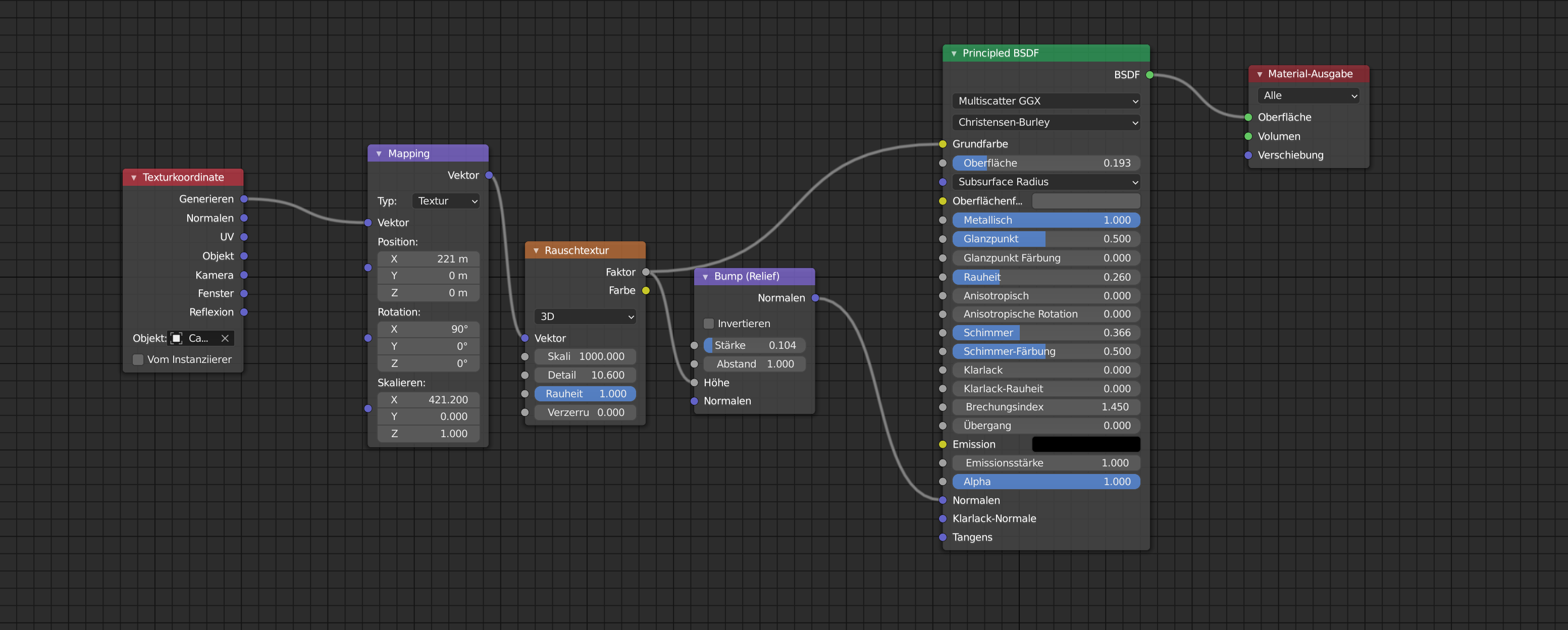Click the Verzerru 0.000 field
The image size is (1568, 630).
586,413
